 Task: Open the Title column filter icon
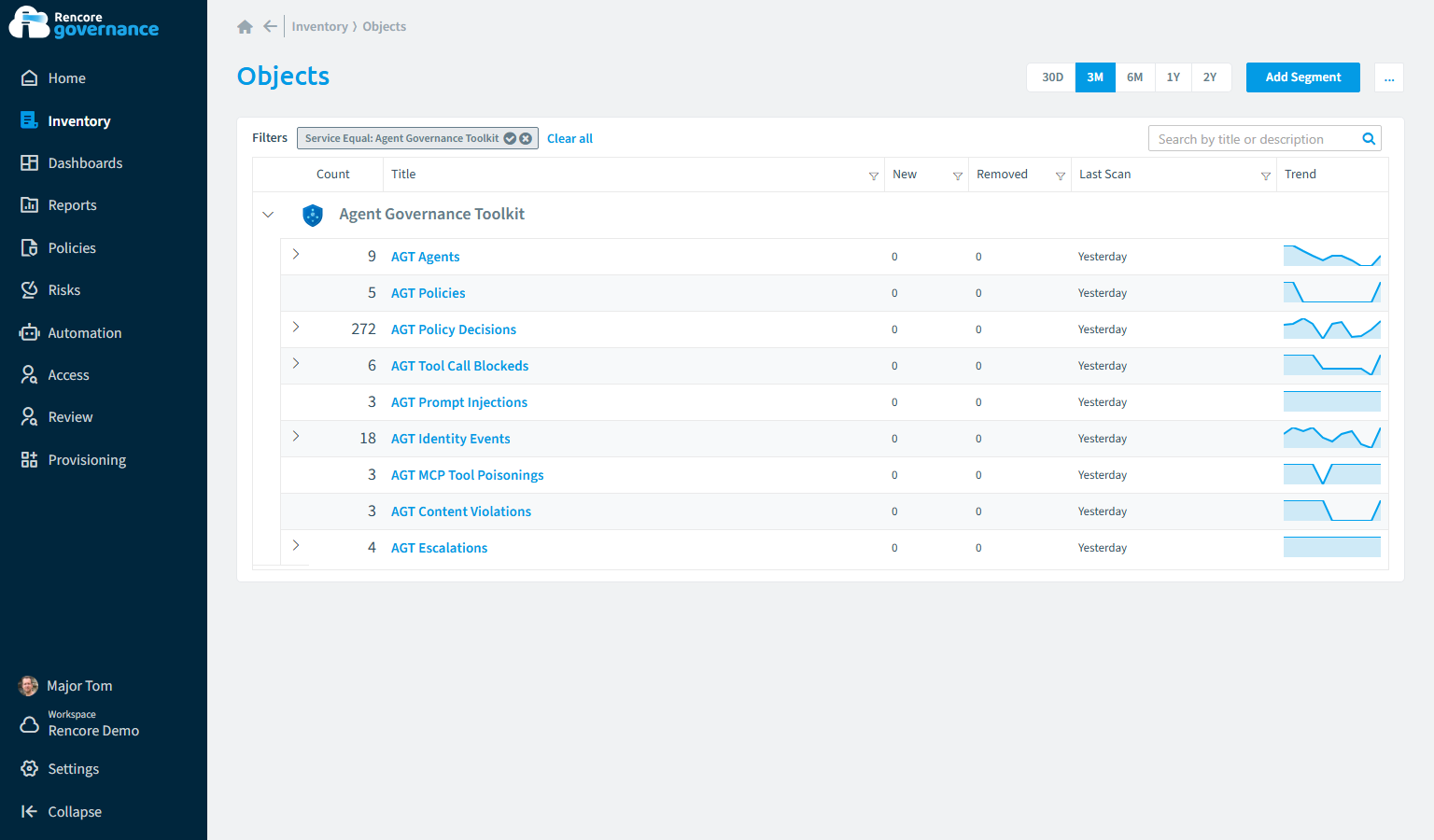[x=874, y=175]
